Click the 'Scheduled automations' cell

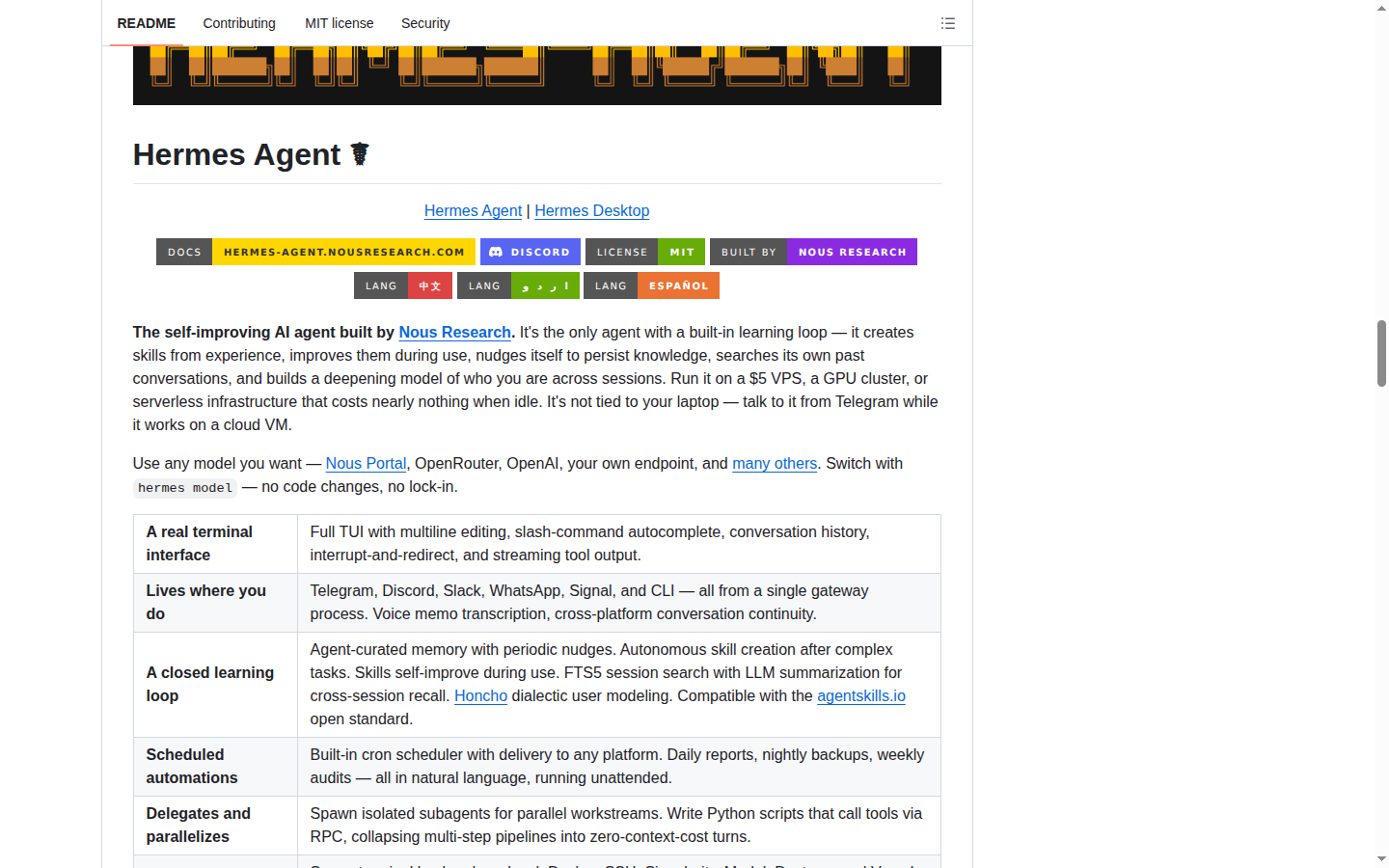pos(215,767)
